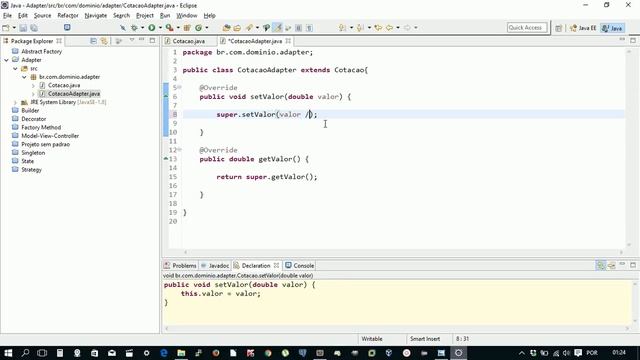Click the Open Perspective icon
This screenshot has height=360, width=640.
(558, 28)
